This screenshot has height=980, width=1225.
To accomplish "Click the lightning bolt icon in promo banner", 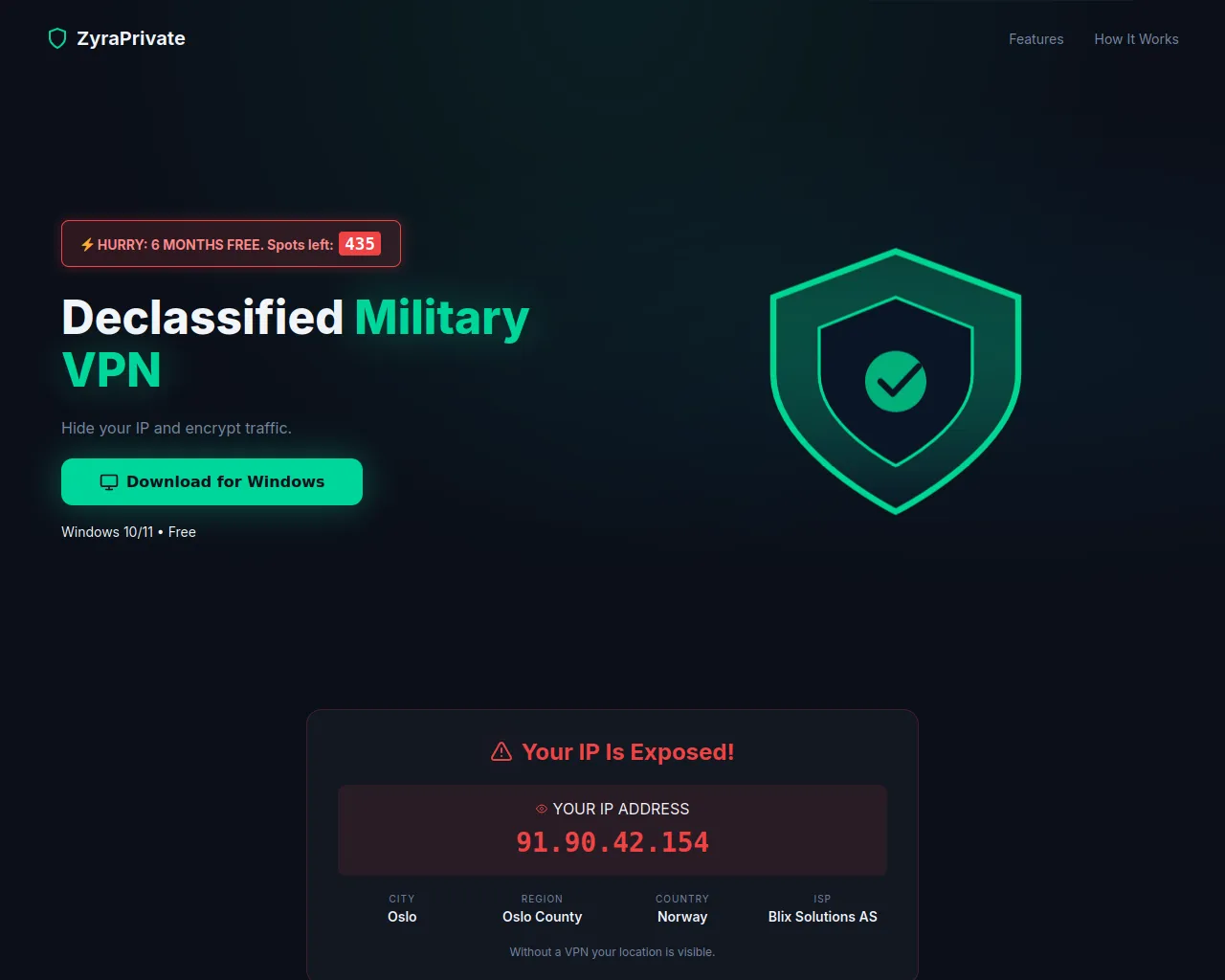I will pyautogui.click(x=87, y=245).
